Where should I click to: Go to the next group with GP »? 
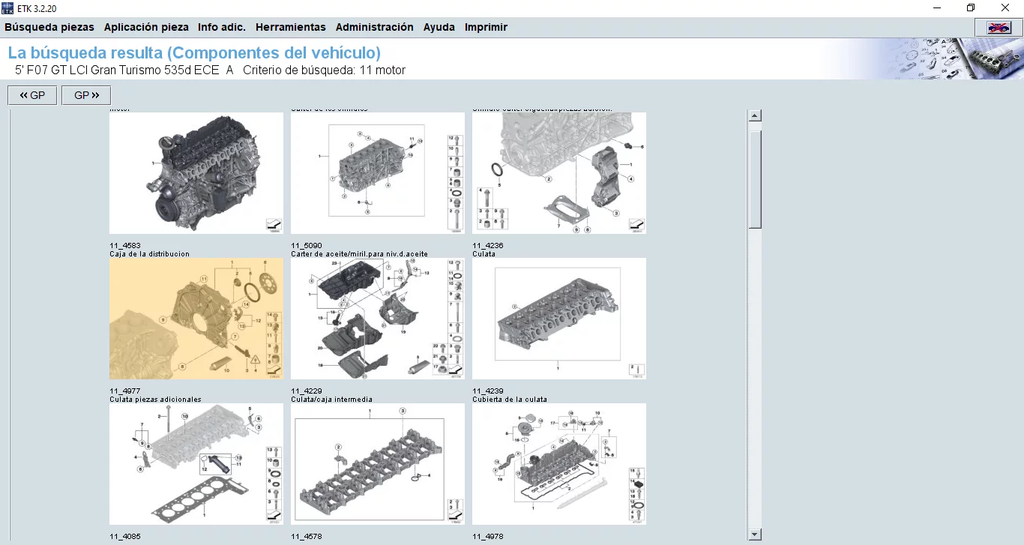pos(86,95)
